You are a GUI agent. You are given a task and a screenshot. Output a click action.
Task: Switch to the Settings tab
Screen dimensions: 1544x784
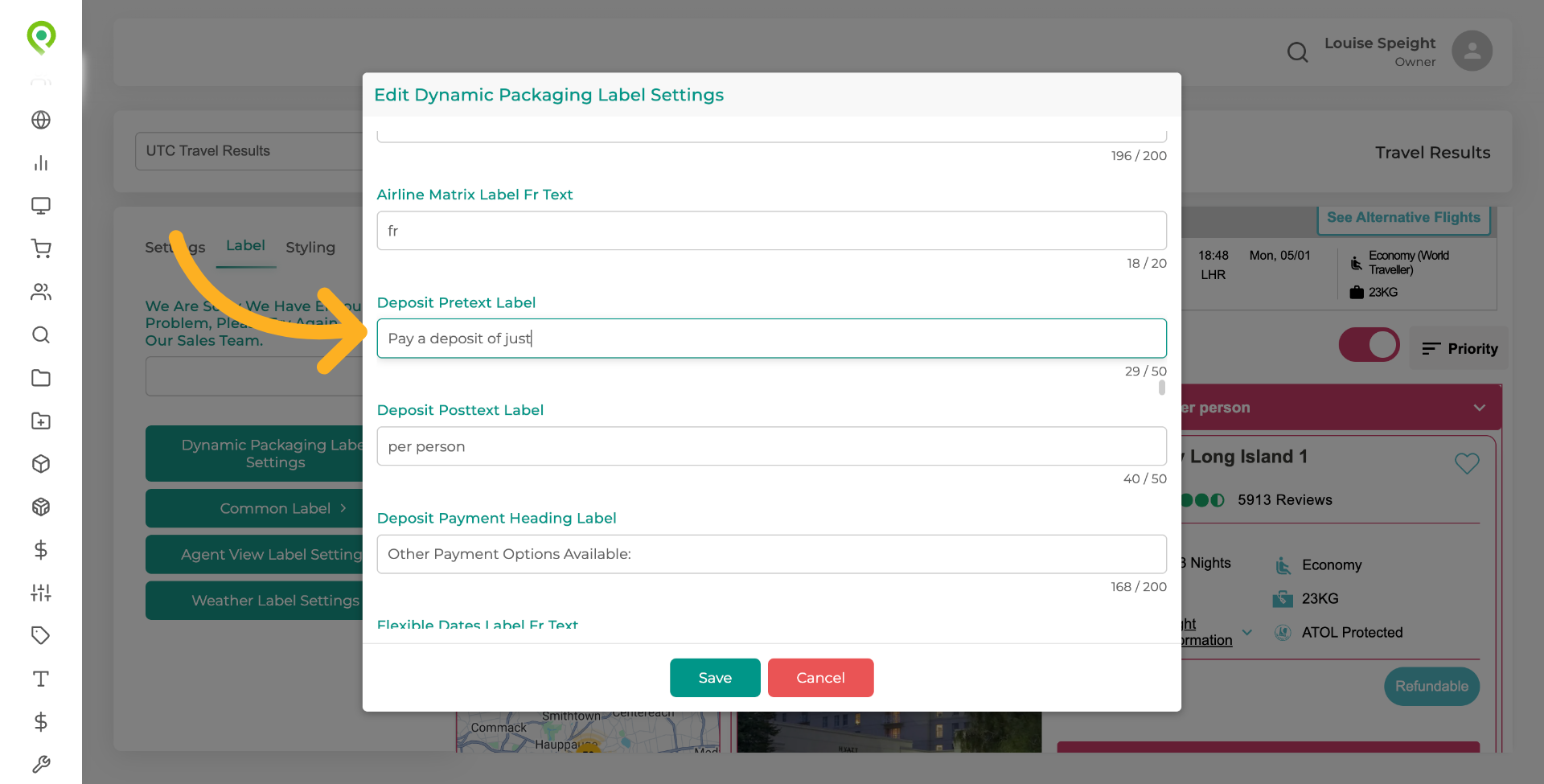point(175,247)
